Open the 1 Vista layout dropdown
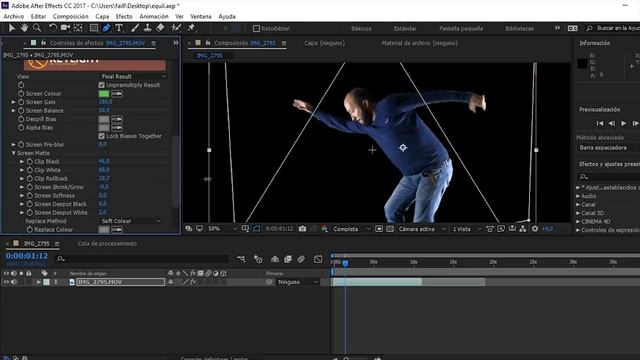This screenshot has width=640, height=360. (467, 229)
